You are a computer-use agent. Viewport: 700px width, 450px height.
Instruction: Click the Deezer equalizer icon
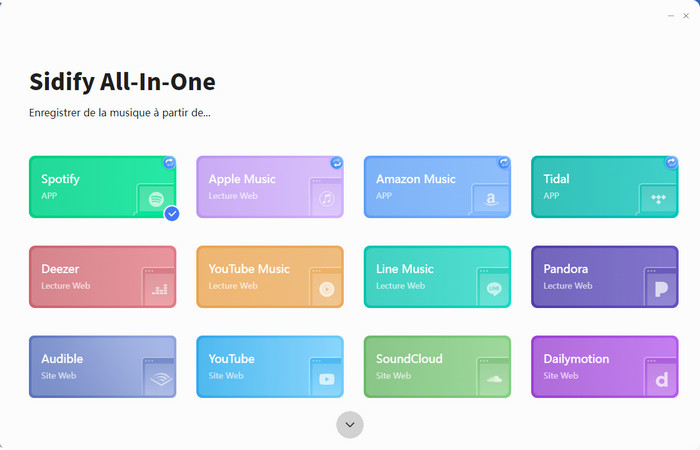pyautogui.click(x=159, y=289)
